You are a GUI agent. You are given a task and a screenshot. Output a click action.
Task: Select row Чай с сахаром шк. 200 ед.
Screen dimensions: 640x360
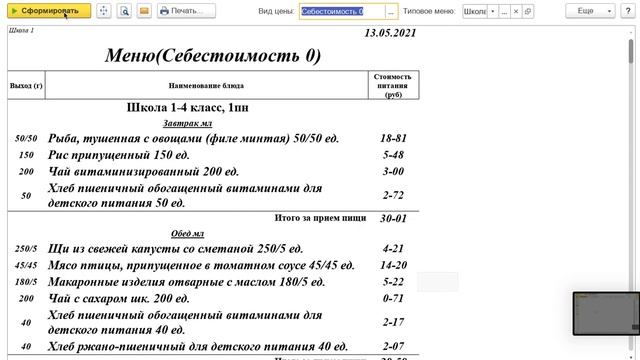pos(213,298)
